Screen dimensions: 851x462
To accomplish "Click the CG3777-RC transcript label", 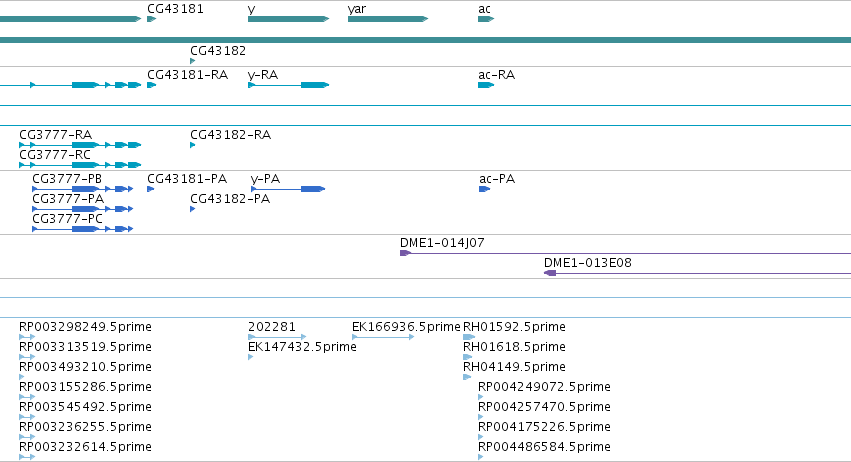I will [x=55, y=154].
